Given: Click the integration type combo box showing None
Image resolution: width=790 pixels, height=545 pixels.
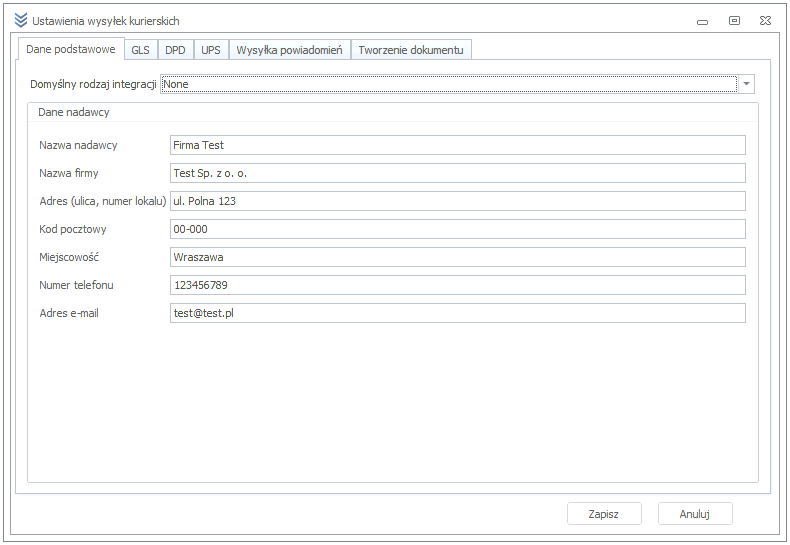Looking at the screenshot, I should [x=448, y=84].
